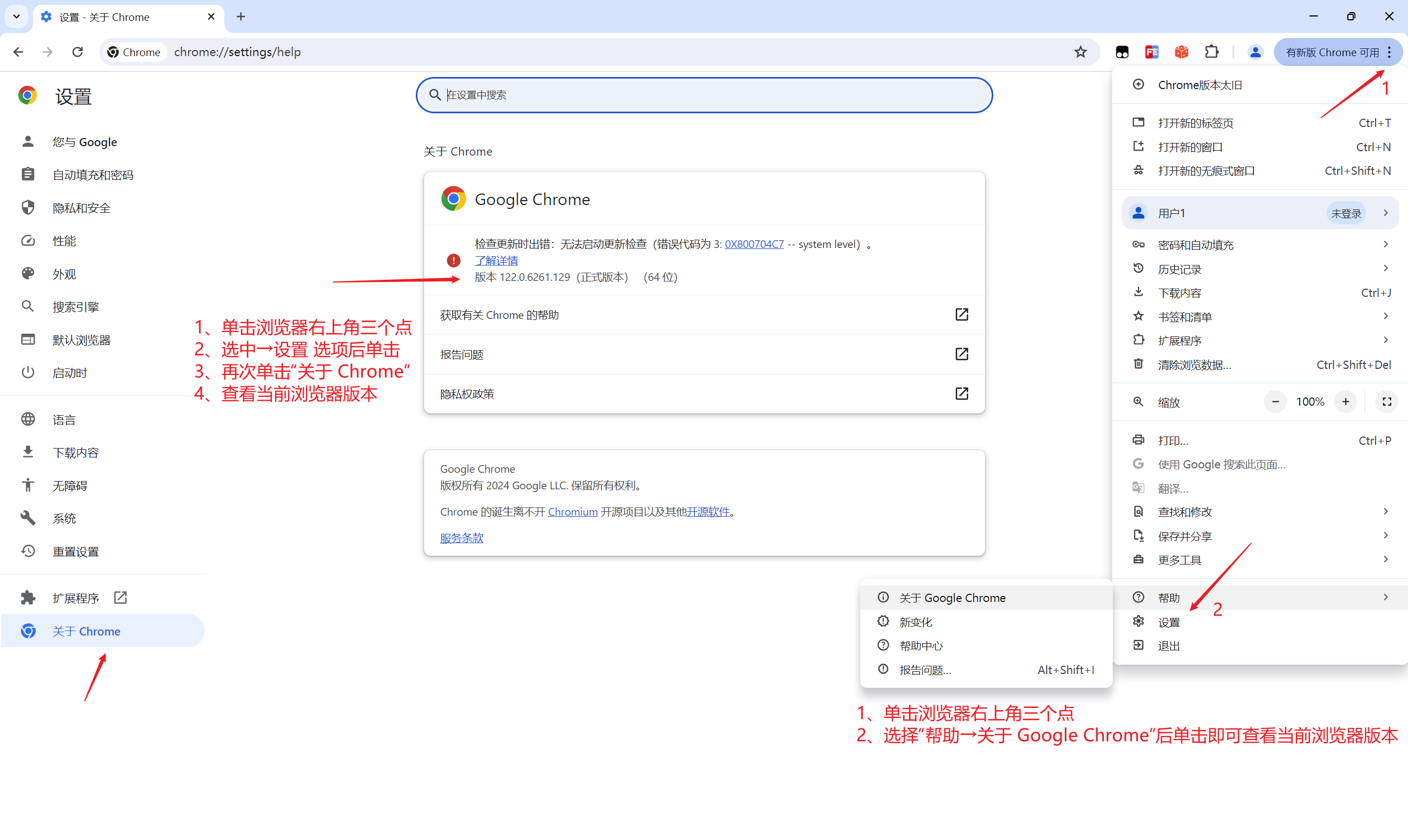Decrease zoom with minus button
This screenshot has height=840, width=1408.
click(1275, 402)
